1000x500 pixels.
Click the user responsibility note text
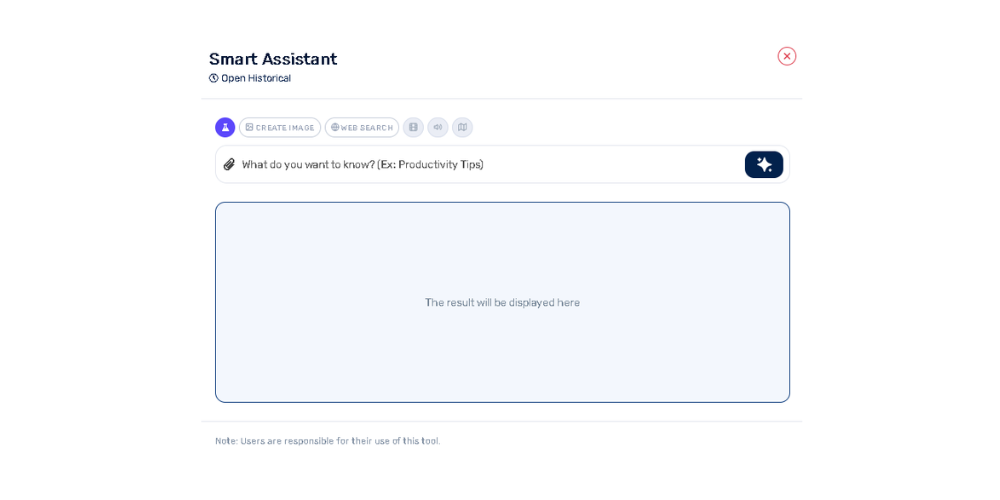(x=327, y=441)
